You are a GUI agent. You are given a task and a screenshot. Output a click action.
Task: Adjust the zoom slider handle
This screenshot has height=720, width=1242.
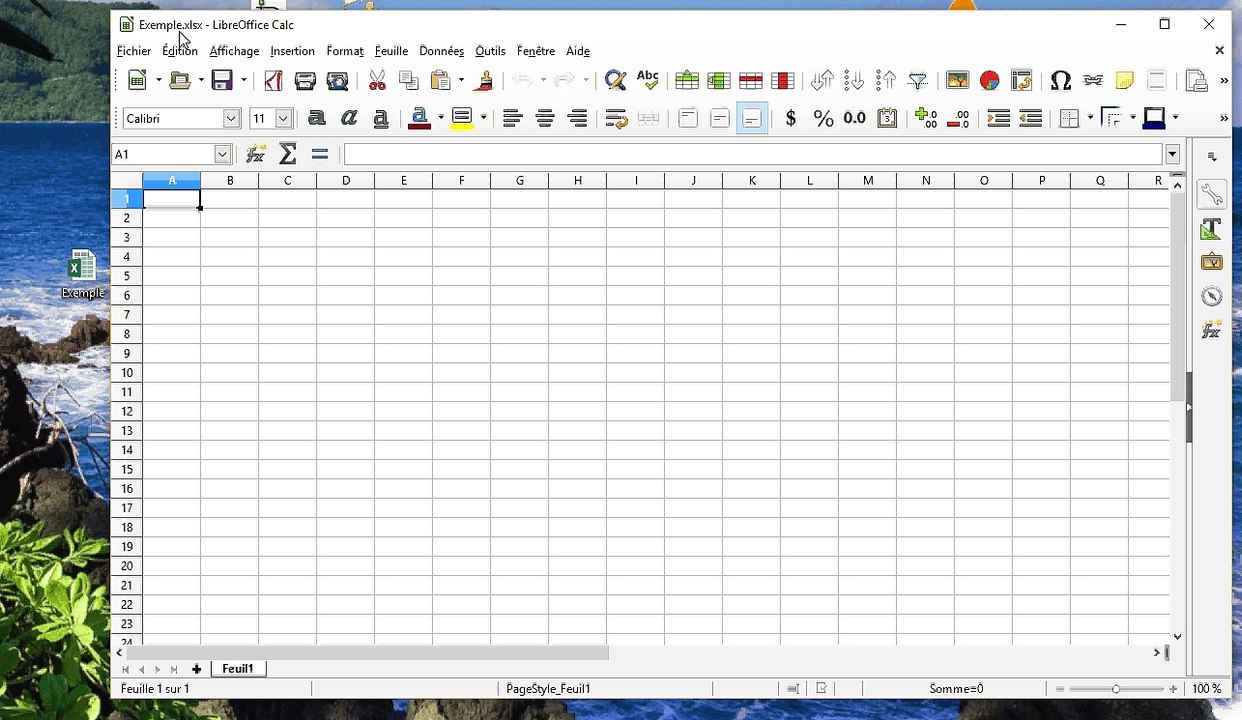[1116, 689]
